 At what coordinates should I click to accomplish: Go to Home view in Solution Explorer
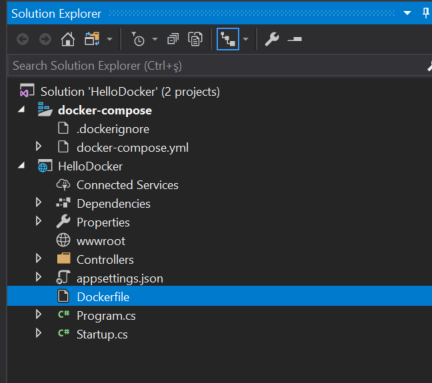click(68, 39)
